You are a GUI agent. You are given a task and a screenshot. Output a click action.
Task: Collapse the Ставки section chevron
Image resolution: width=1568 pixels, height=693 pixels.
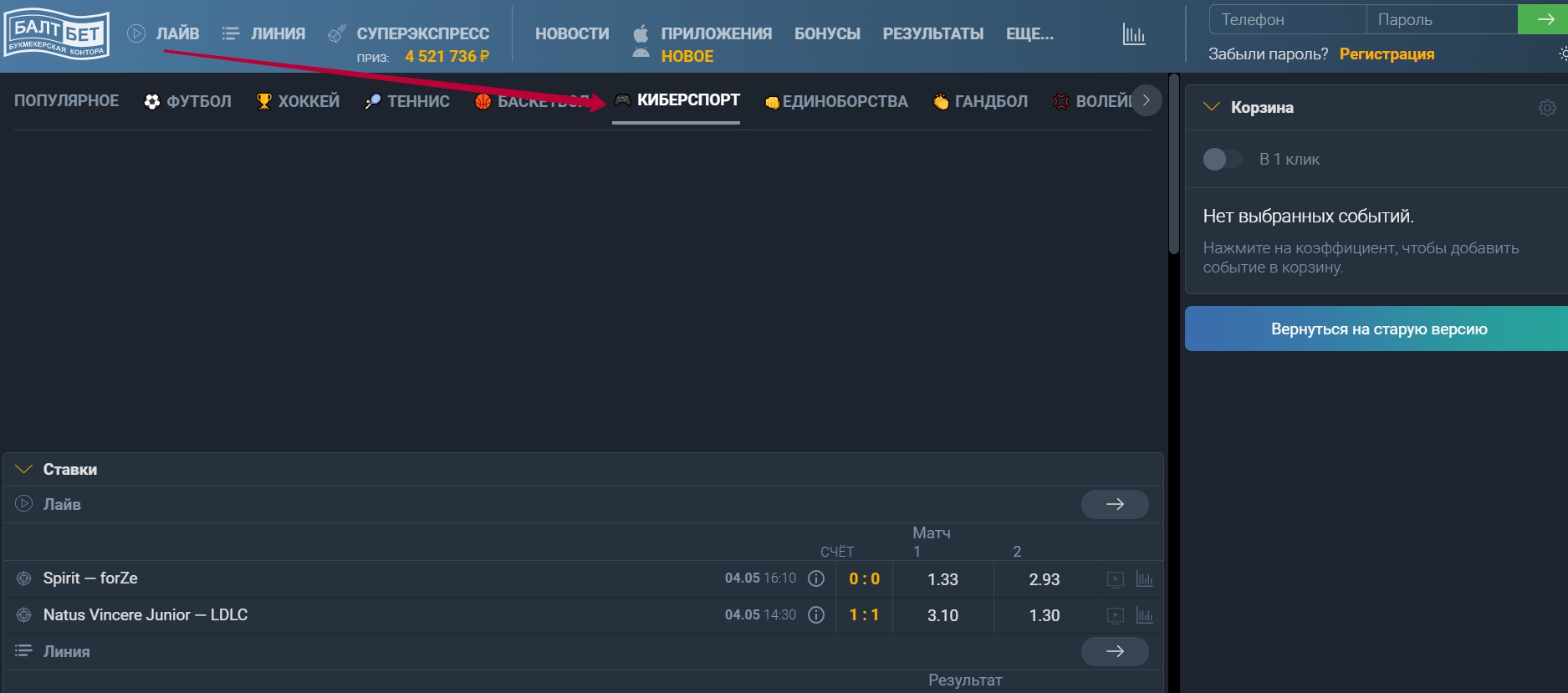[23, 469]
